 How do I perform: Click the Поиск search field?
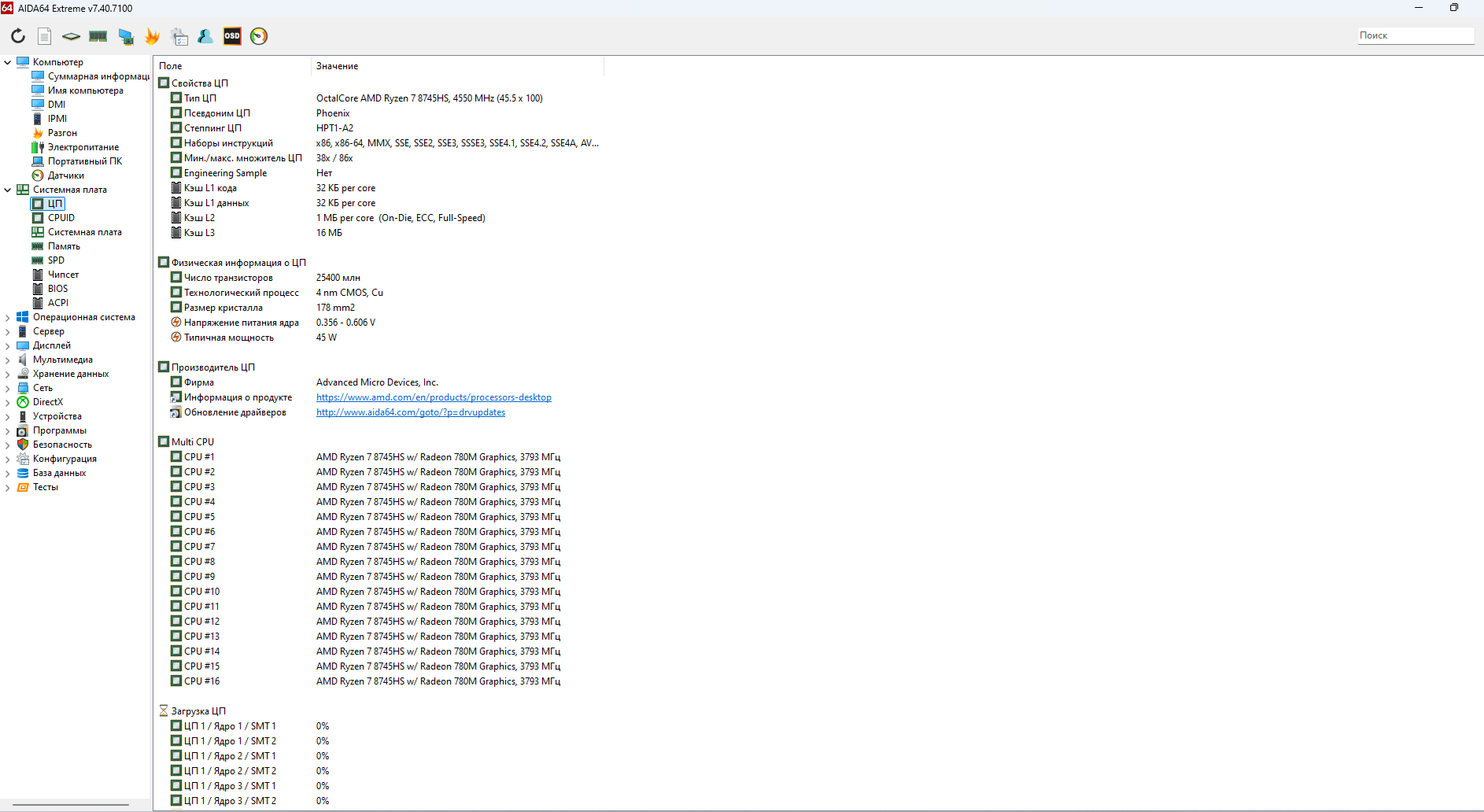tap(1416, 35)
